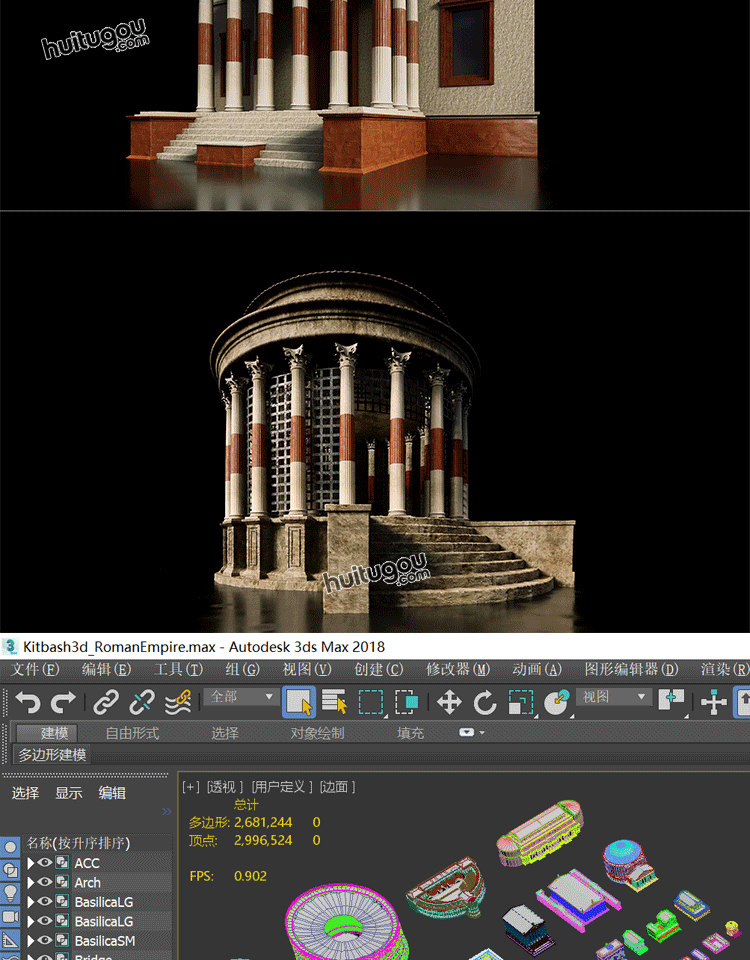Click the 多边形建模 panel button
Screen dimensions: 750x960
coord(52,754)
